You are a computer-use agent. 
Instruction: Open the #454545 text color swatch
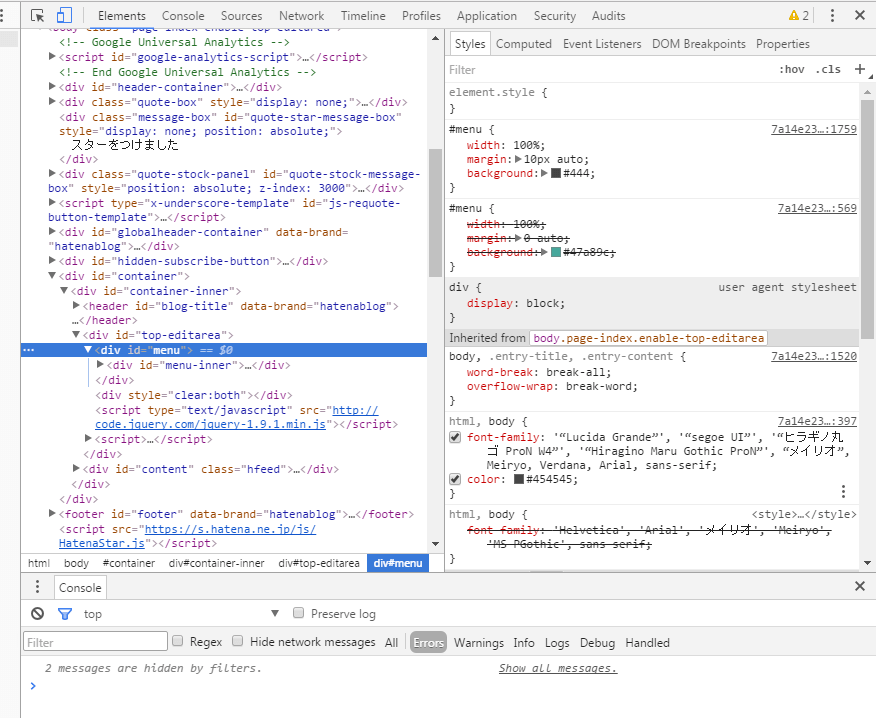click(x=519, y=479)
